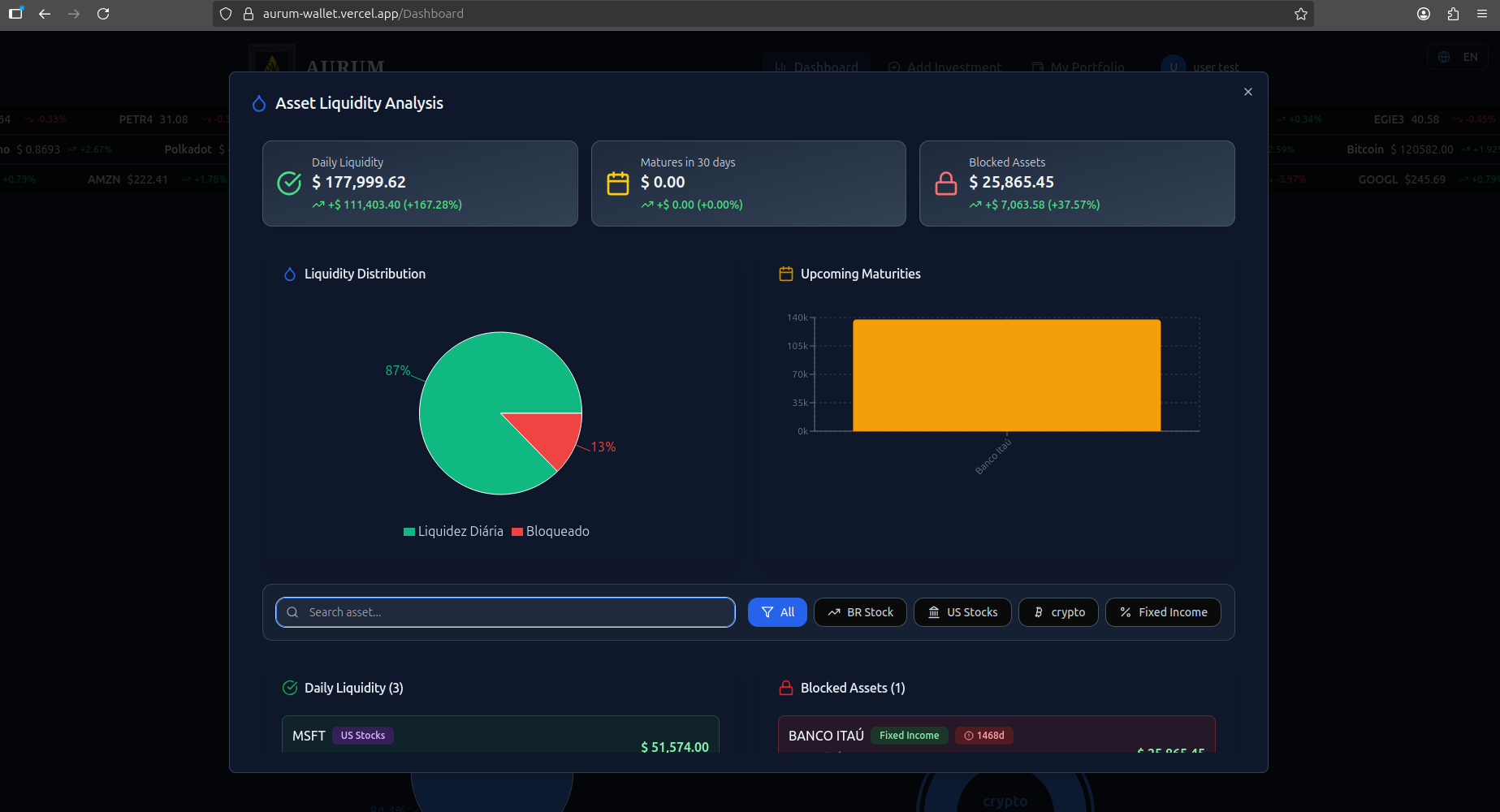Focus the Search asset input field
This screenshot has height=812, width=1500.
[x=505, y=612]
